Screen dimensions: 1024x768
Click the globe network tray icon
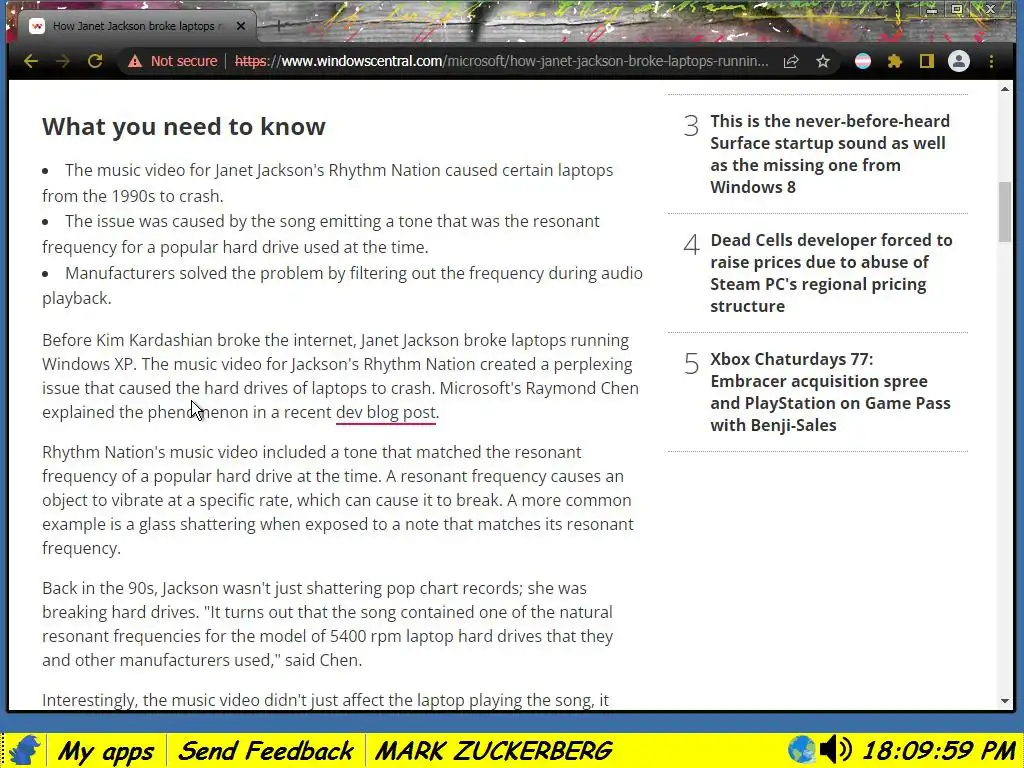coord(801,750)
